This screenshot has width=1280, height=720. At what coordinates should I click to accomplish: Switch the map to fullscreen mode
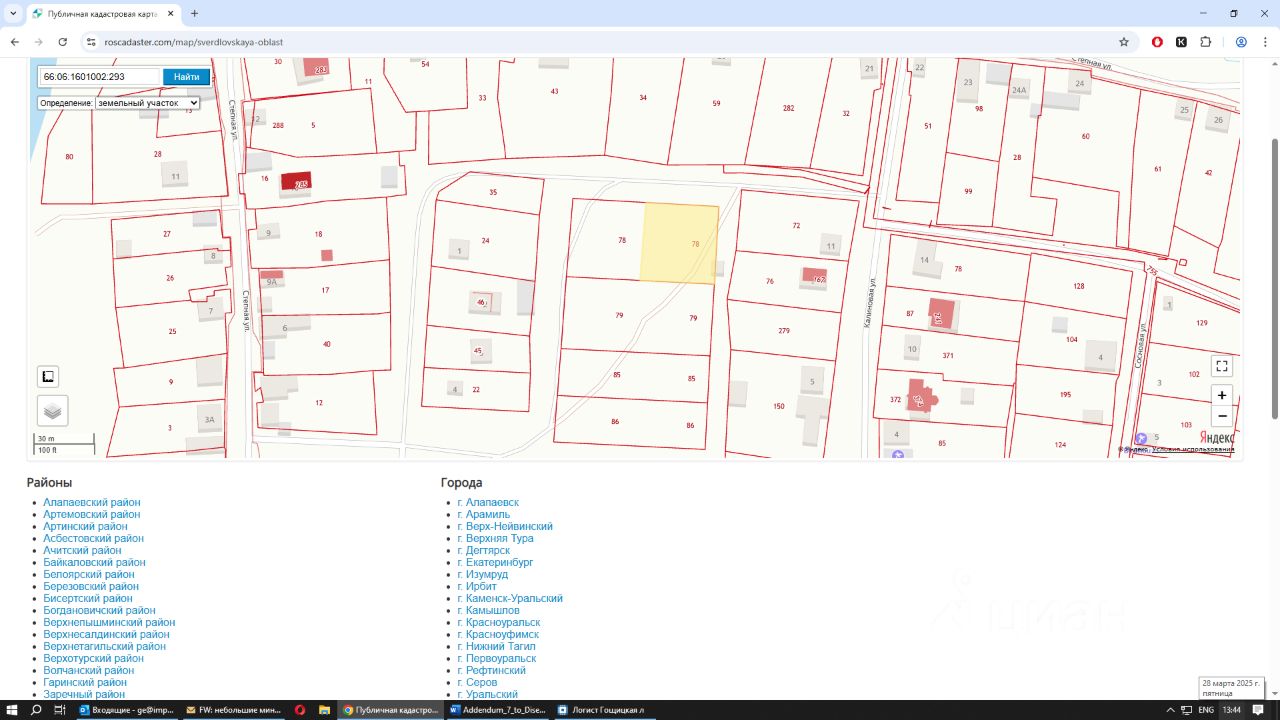(1221, 366)
